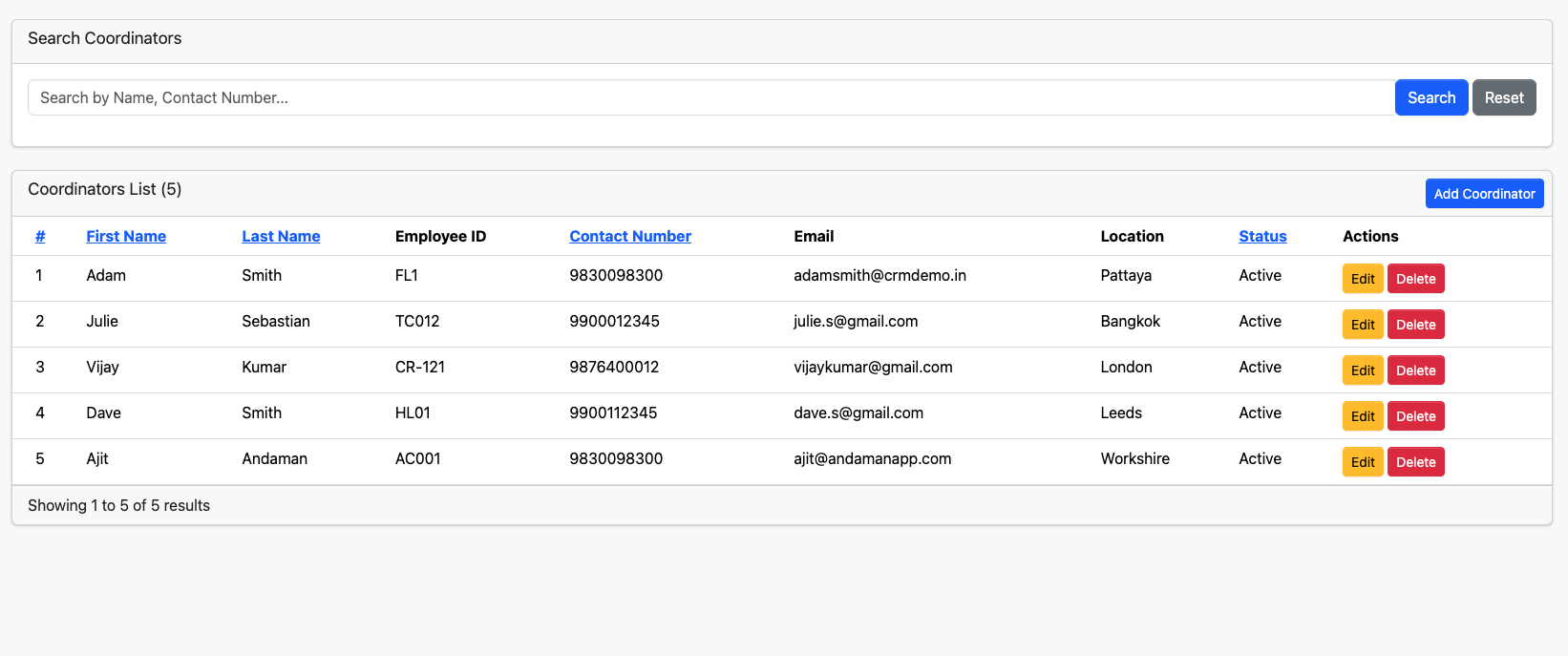1568x656 pixels.
Task: Click the Pattaya location cell
Action: 1126,275
